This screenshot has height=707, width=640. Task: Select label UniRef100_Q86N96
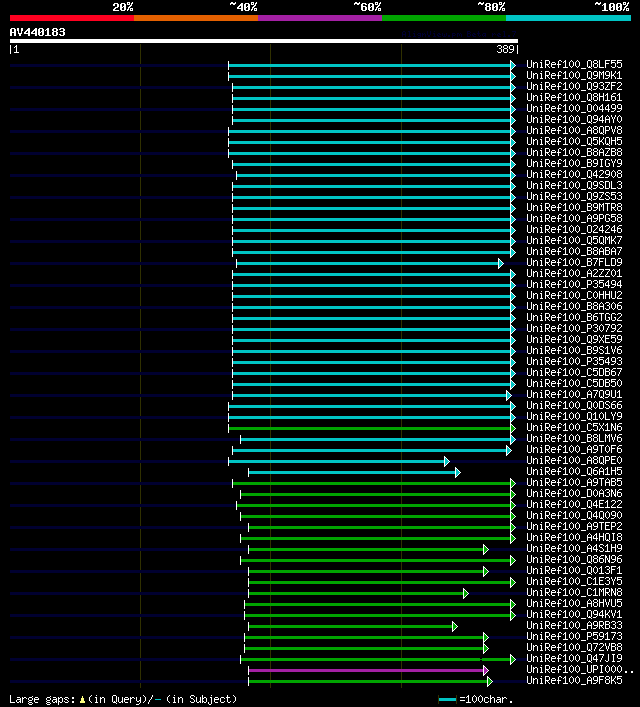[x=574, y=559]
